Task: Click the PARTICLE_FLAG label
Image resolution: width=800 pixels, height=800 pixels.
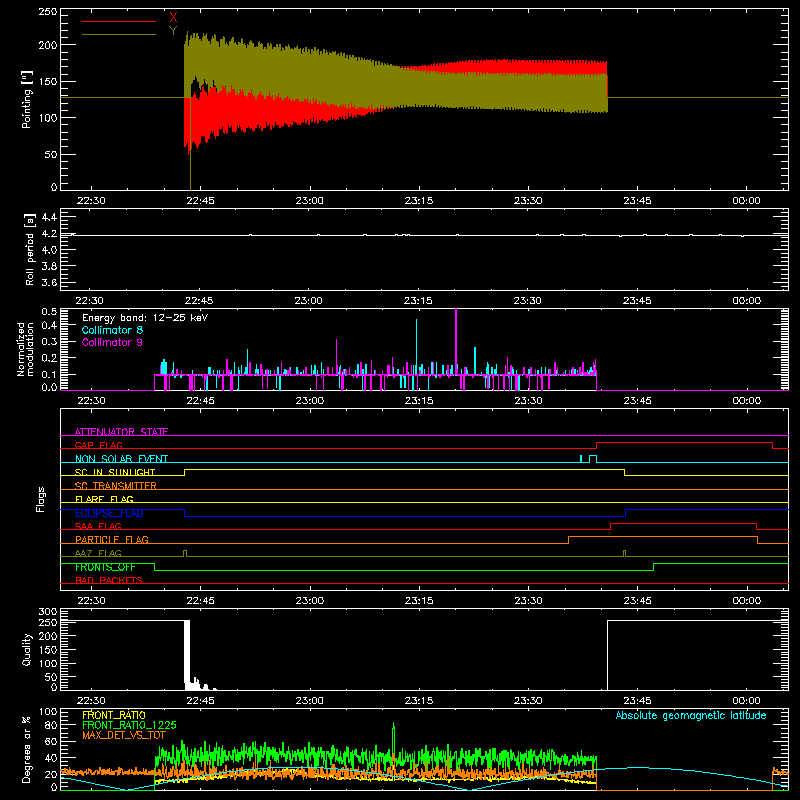Action: coord(112,539)
